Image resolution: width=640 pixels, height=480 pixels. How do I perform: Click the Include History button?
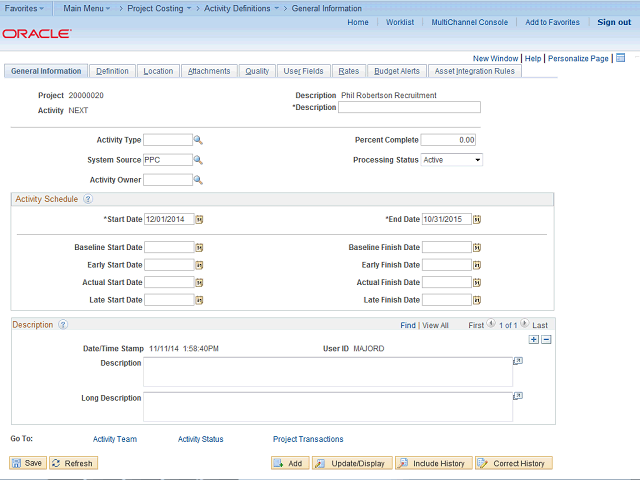pyautogui.click(x=433, y=463)
